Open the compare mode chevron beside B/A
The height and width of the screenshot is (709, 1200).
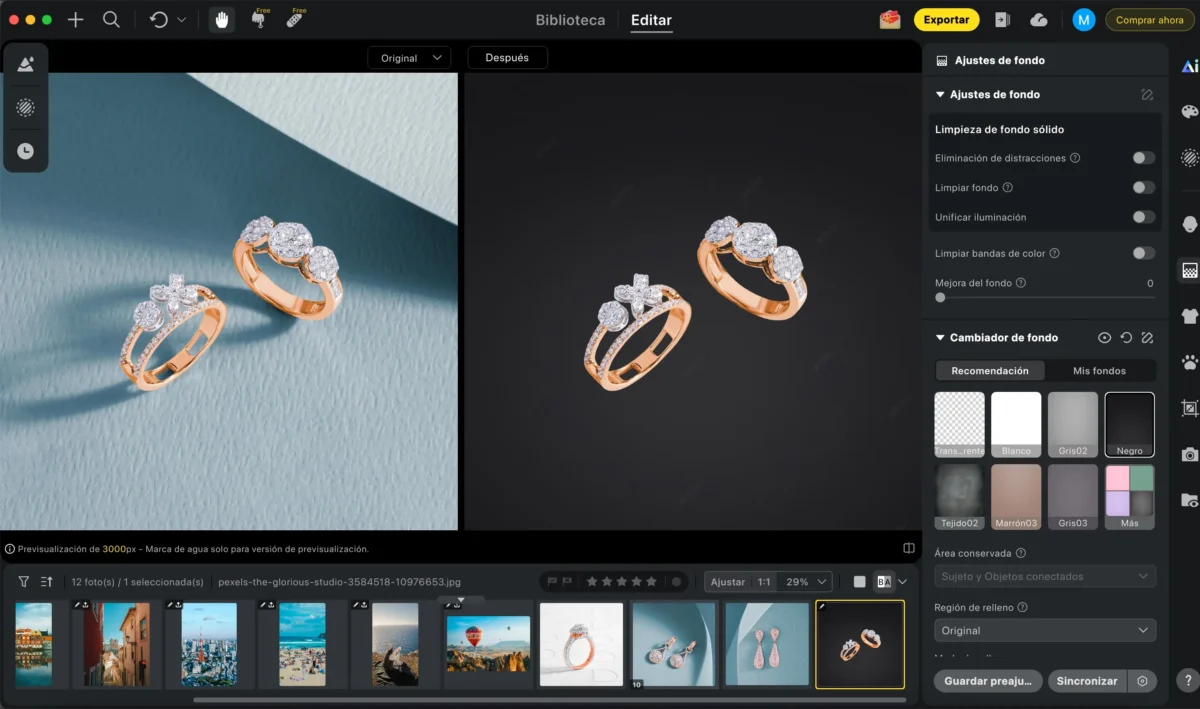point(903,581)
